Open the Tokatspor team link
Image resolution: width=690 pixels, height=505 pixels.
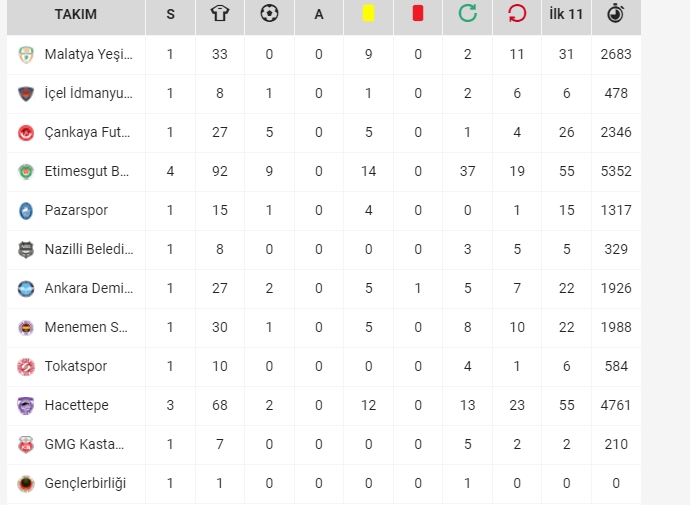[x=76, y=366]
